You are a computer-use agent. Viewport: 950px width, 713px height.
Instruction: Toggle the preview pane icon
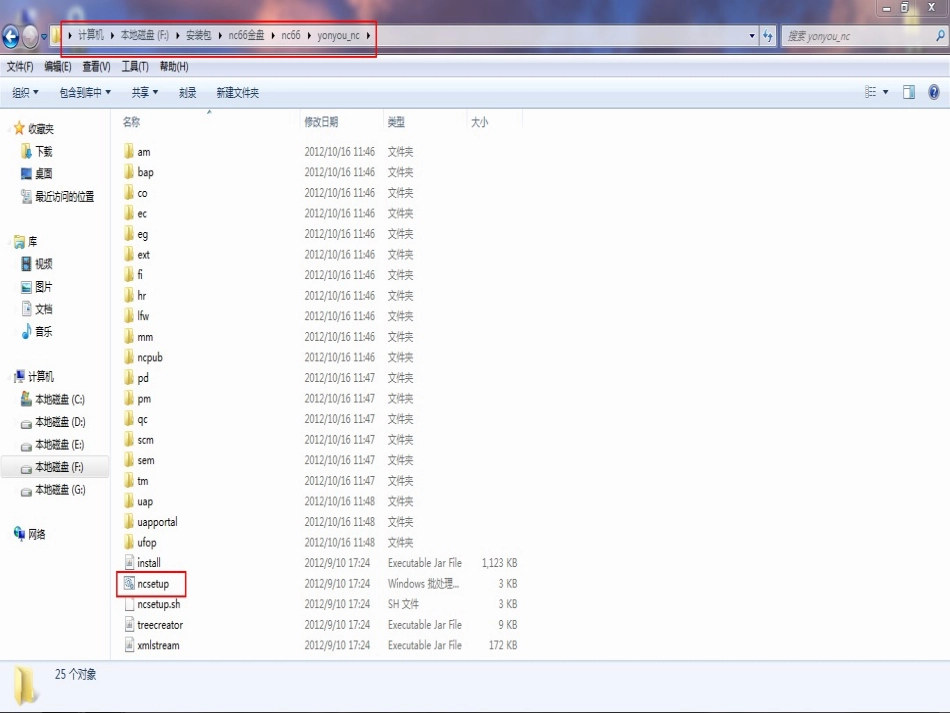tap(909, 92)
